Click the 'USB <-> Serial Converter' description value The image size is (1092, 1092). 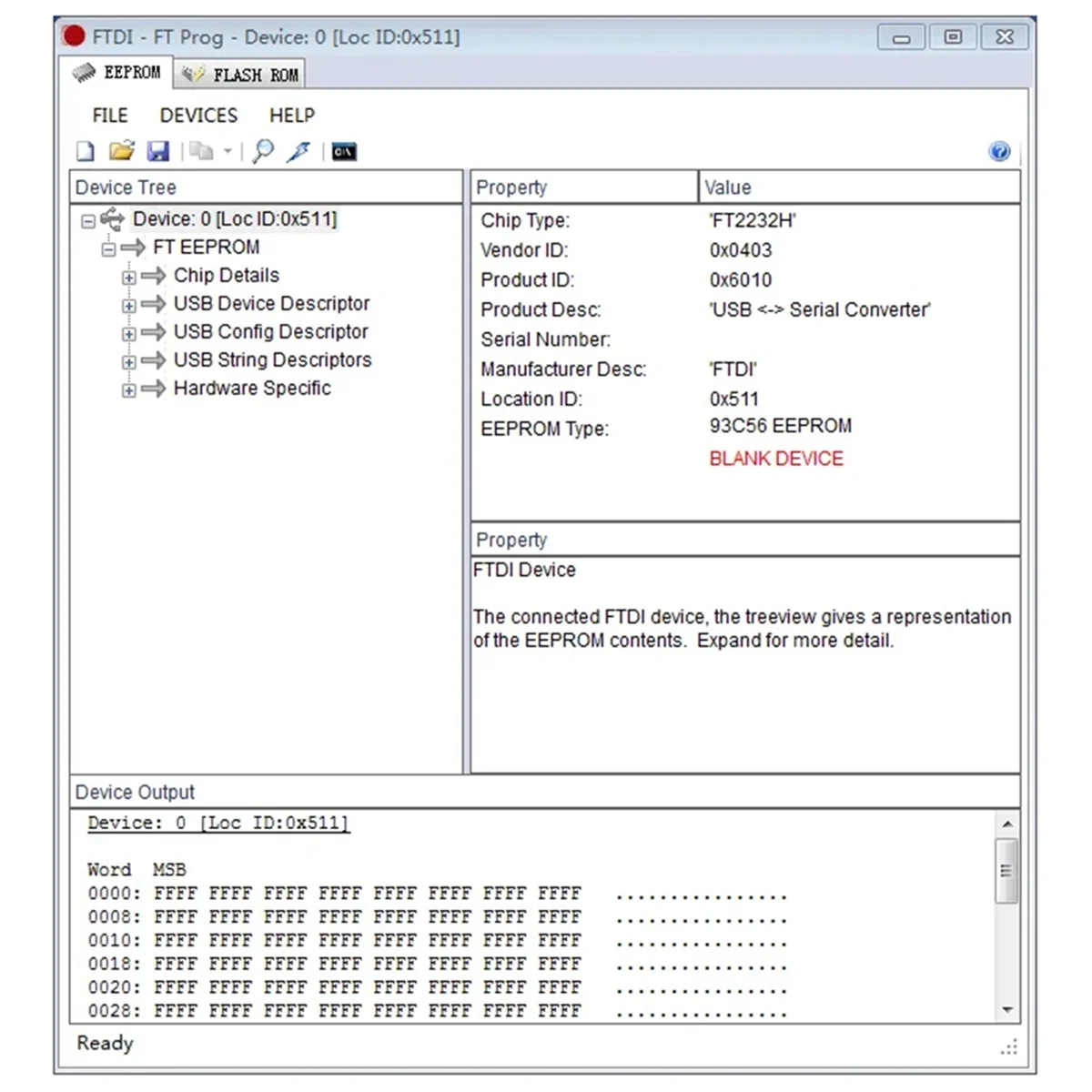(819, 310)
